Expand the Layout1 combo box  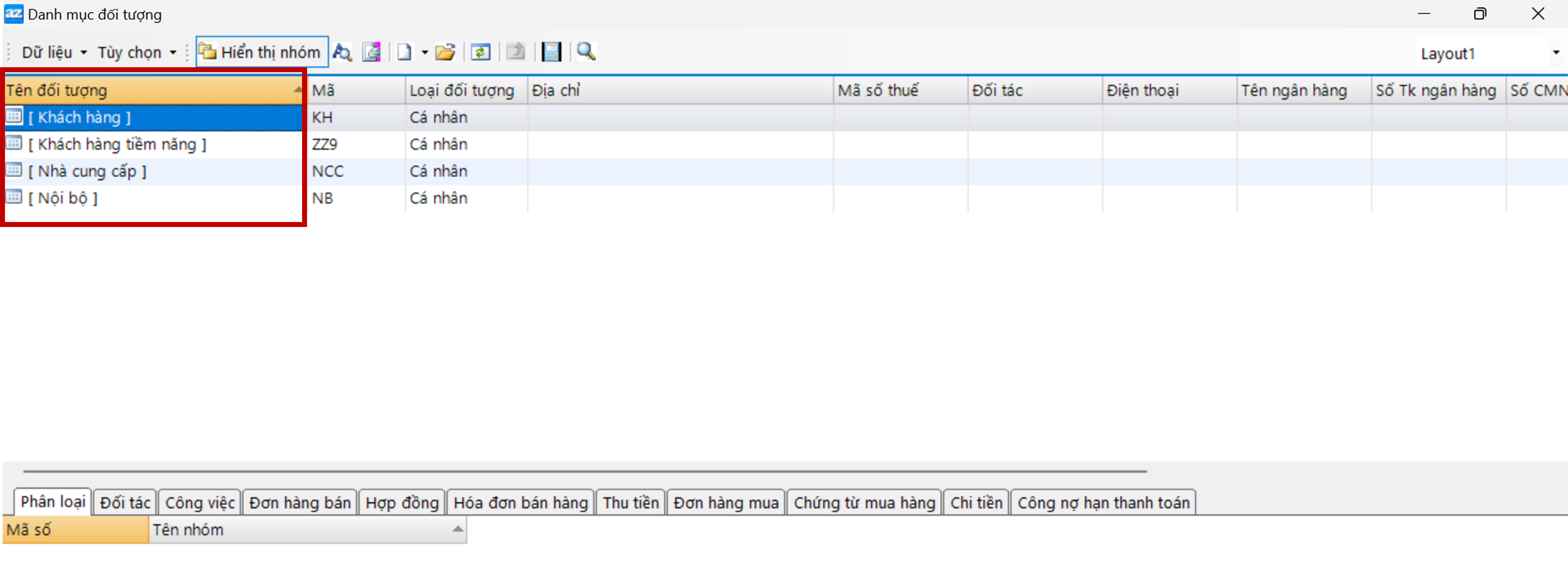tap(1555, 53)
